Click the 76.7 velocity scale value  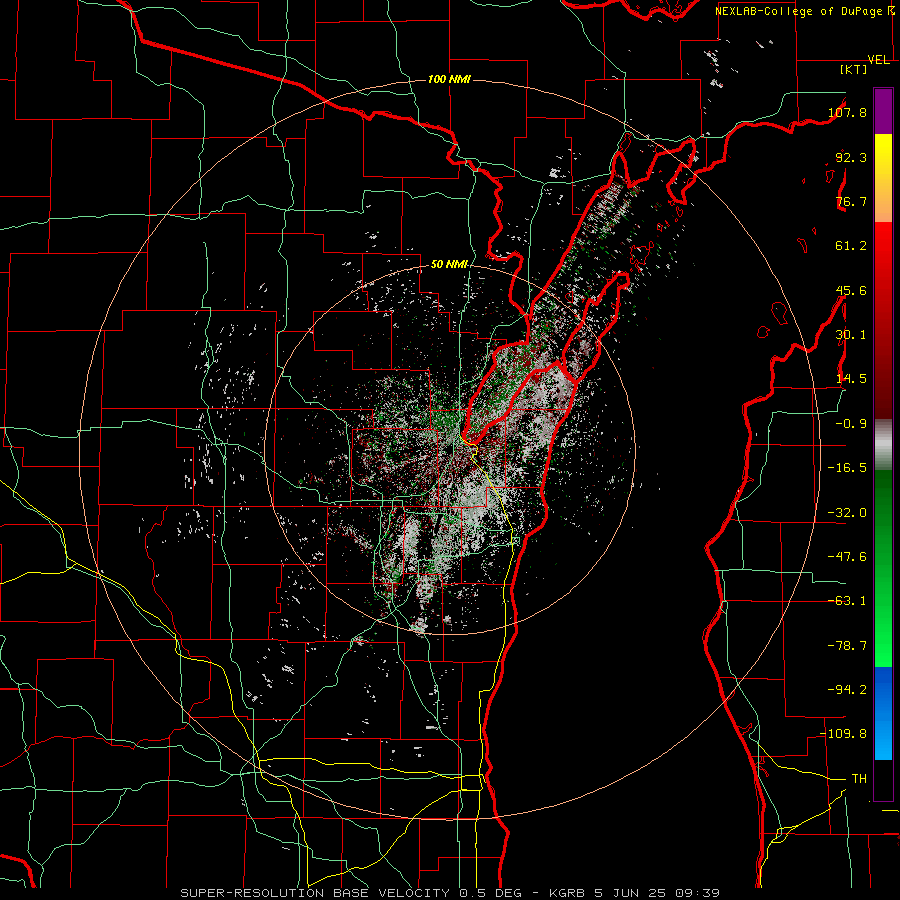[x=851, y=201]
